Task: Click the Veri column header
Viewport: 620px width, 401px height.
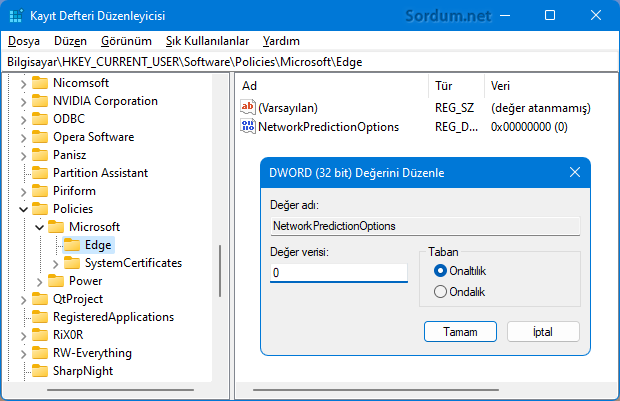Action: click(x=550, y=86)
